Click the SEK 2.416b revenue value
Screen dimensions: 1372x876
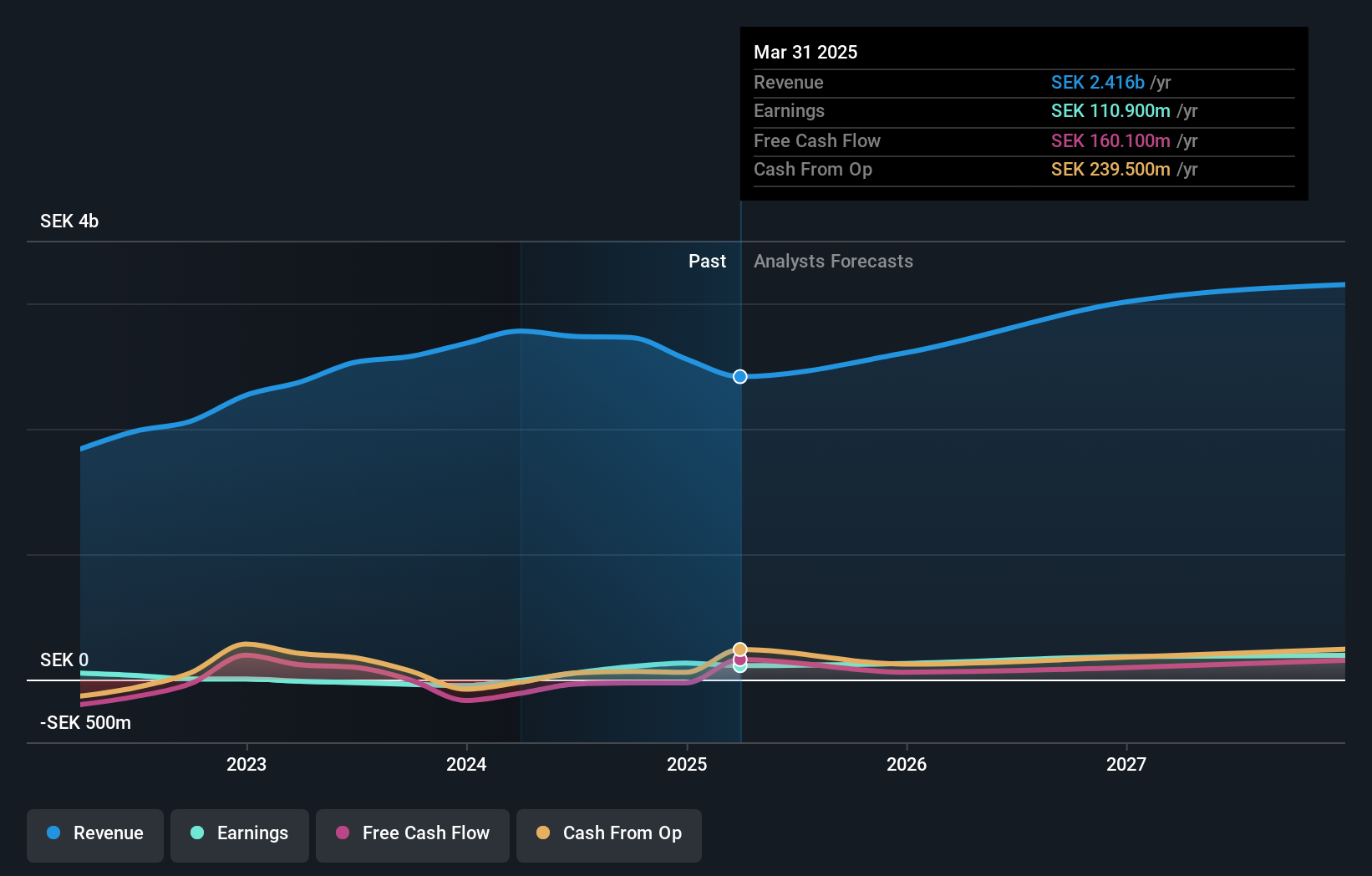click(1098, 83)
